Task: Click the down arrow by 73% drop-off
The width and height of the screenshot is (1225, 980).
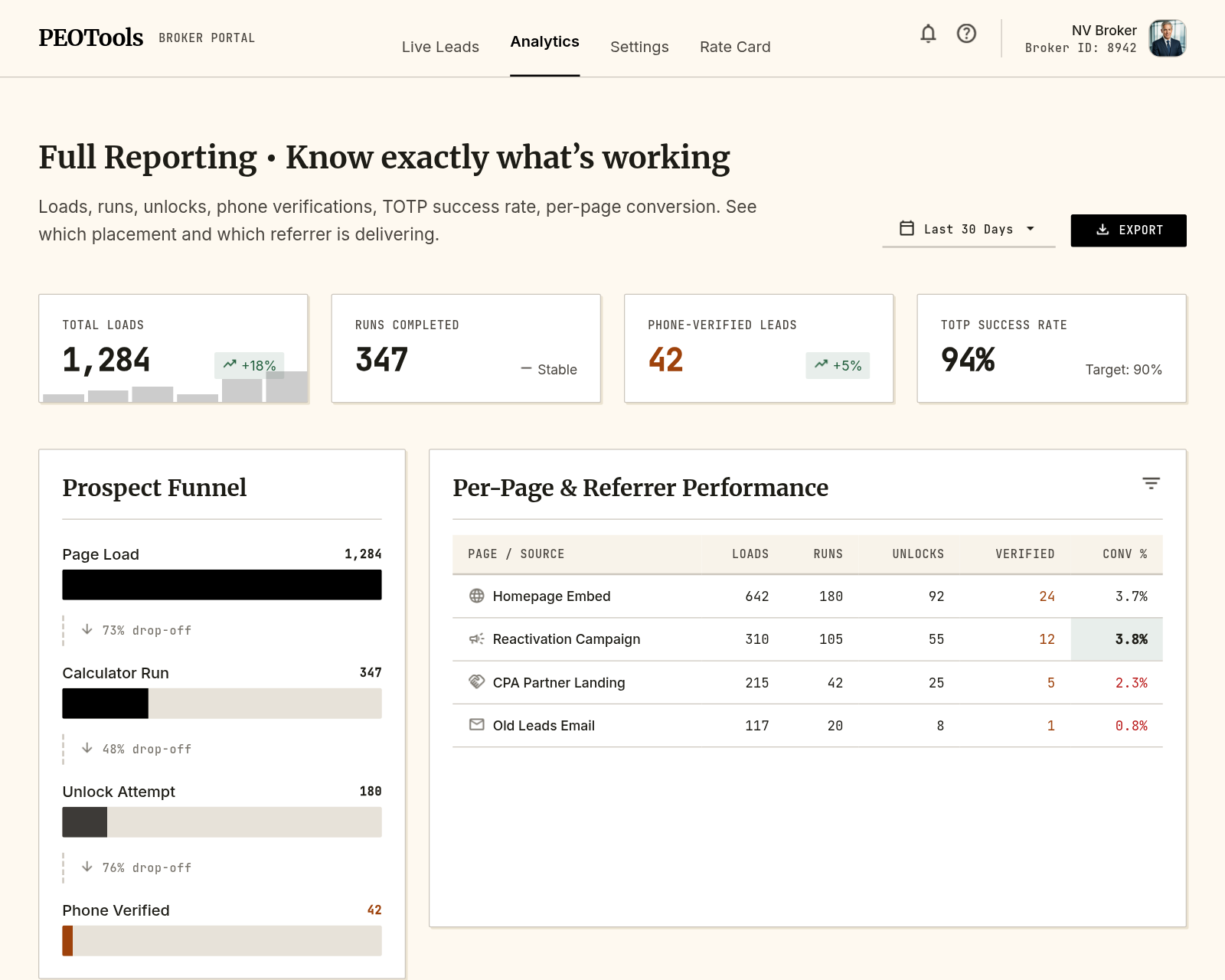Action: pyautogui.click(x=87, y=629)
